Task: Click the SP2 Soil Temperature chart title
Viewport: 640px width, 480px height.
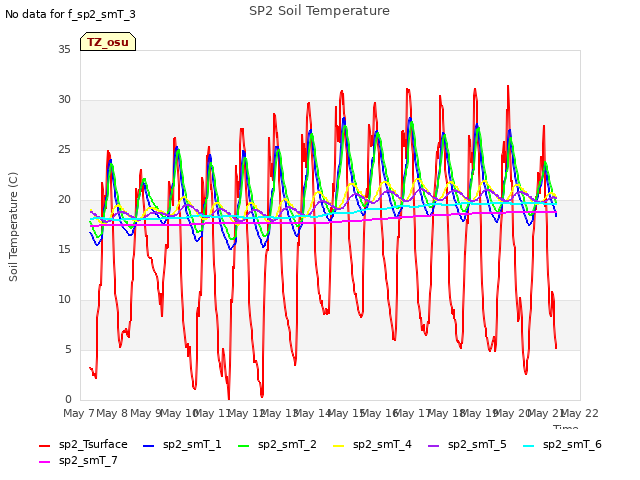Action: [x=319, y=11]
